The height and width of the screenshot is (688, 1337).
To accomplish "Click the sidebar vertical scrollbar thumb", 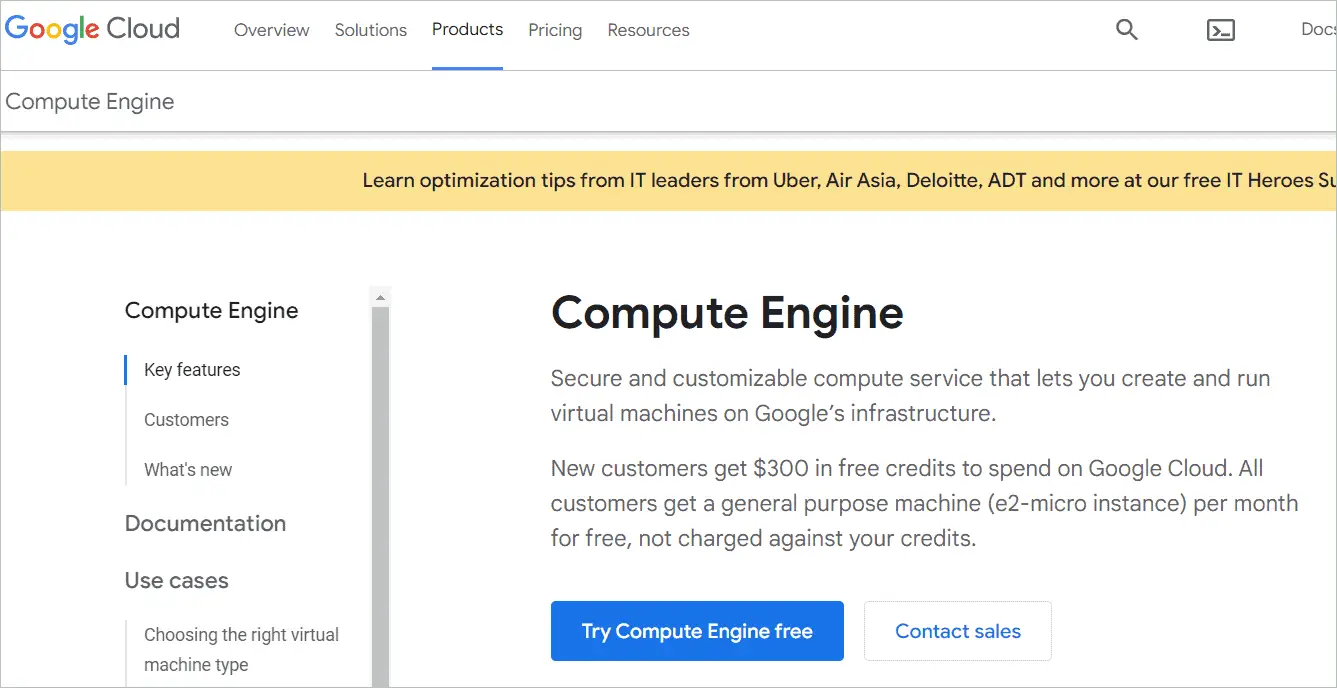I will pos(380,497).
